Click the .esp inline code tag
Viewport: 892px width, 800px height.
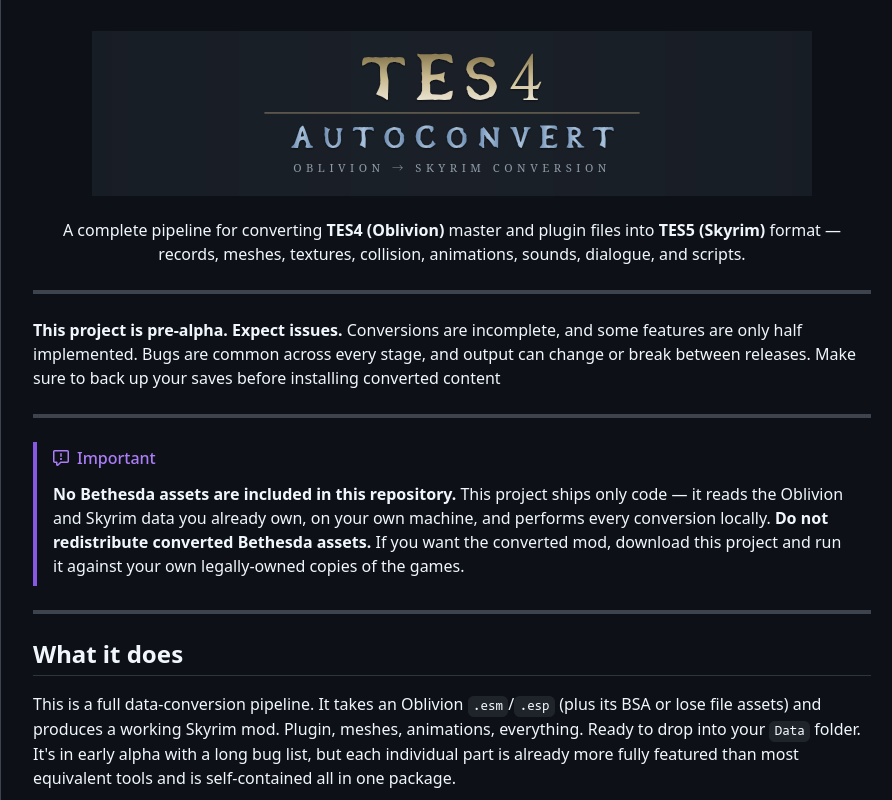pyautogui.click(x=534, y=706)
